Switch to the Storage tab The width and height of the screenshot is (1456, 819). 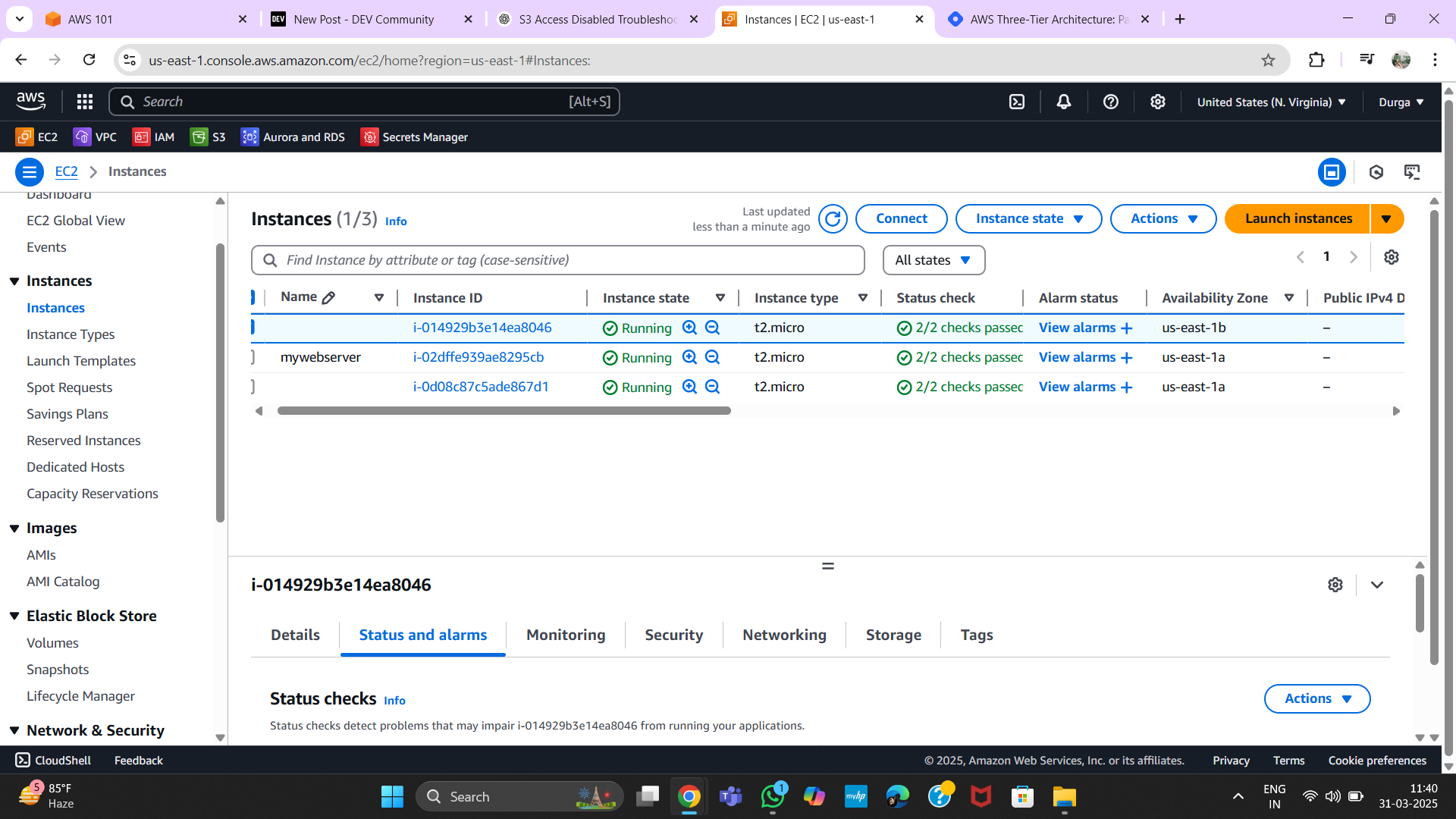pos(893,635)
